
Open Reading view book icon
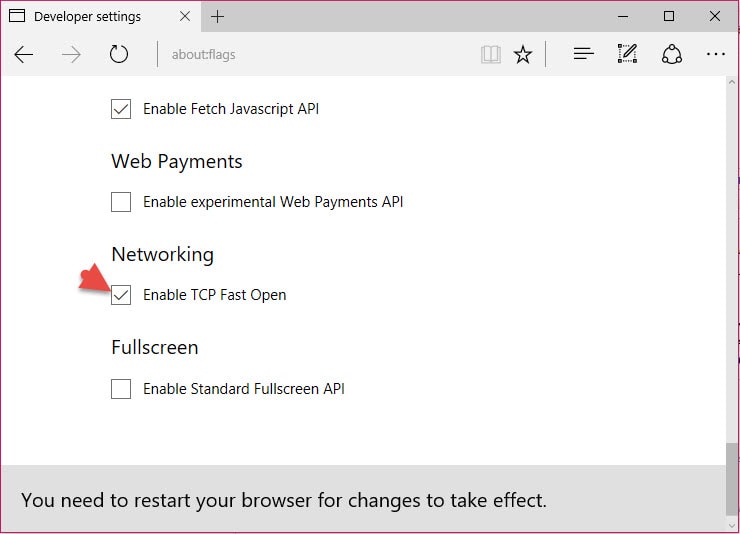click(490, 55)
